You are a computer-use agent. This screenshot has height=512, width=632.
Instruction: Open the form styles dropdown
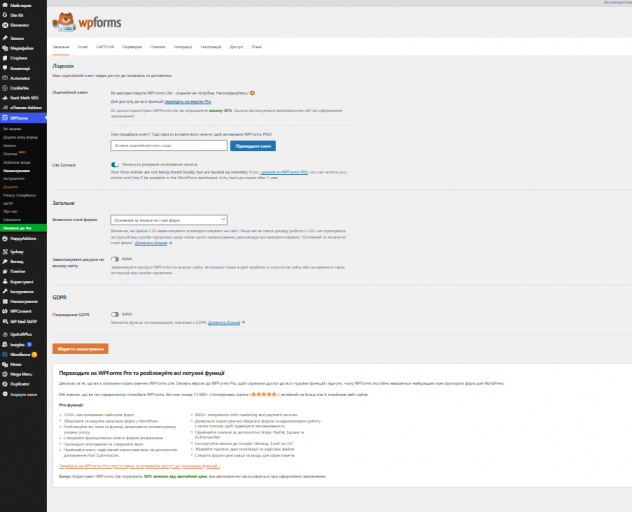point(169,220)
